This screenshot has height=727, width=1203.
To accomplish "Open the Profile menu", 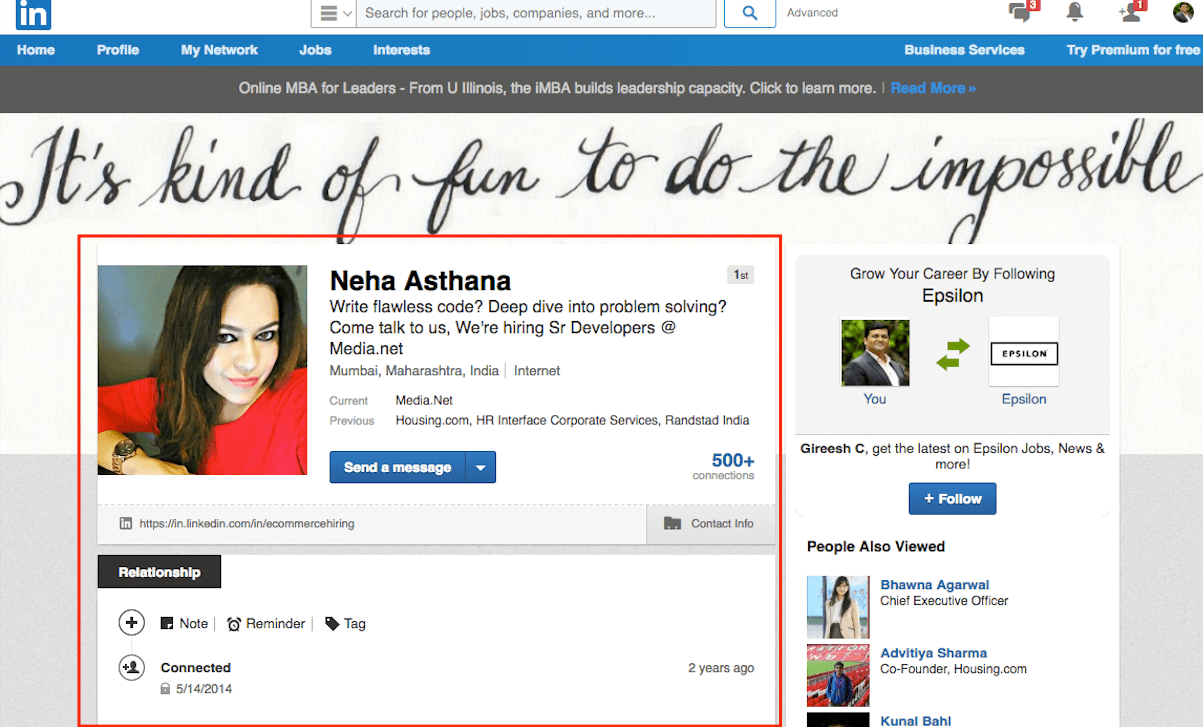I will coord(118,50).
